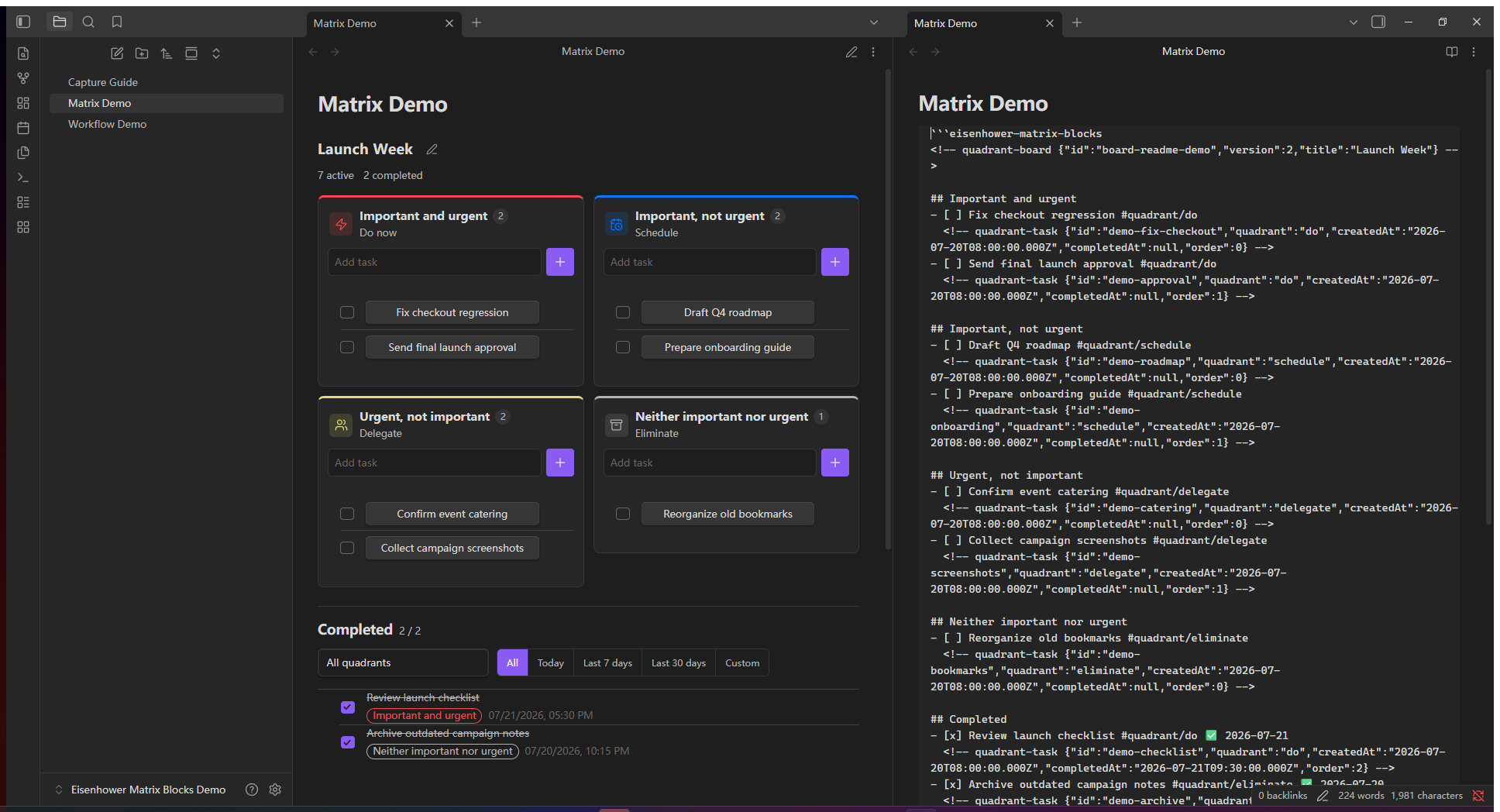Toggle the left sidebar collapse icon
The image size is (1500, 812).
[x=23, y=22]
